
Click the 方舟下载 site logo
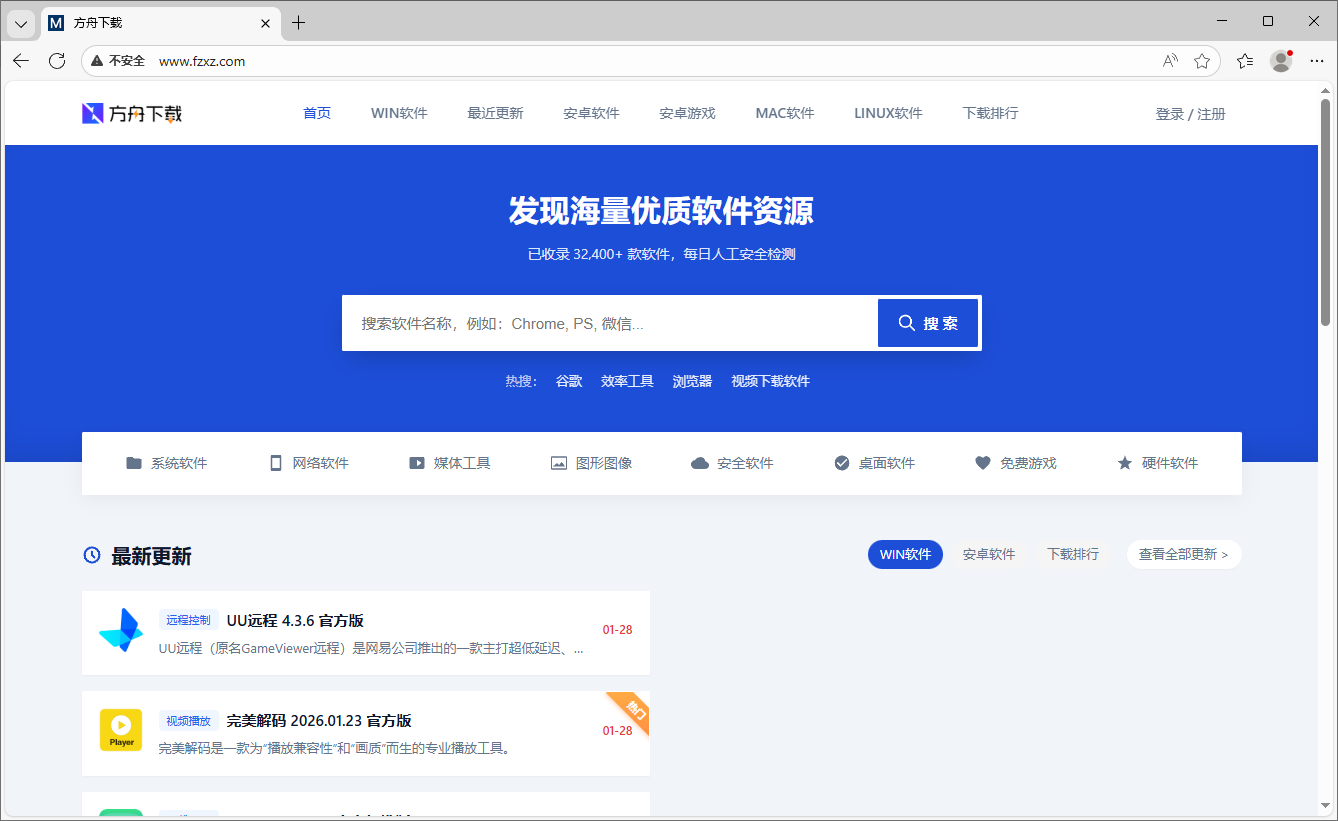[x=131, y=112]
